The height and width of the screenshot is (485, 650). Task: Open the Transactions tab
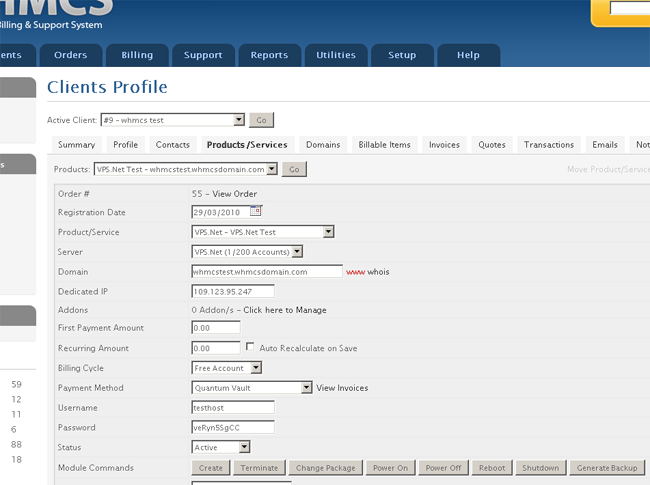coord(549,145)
